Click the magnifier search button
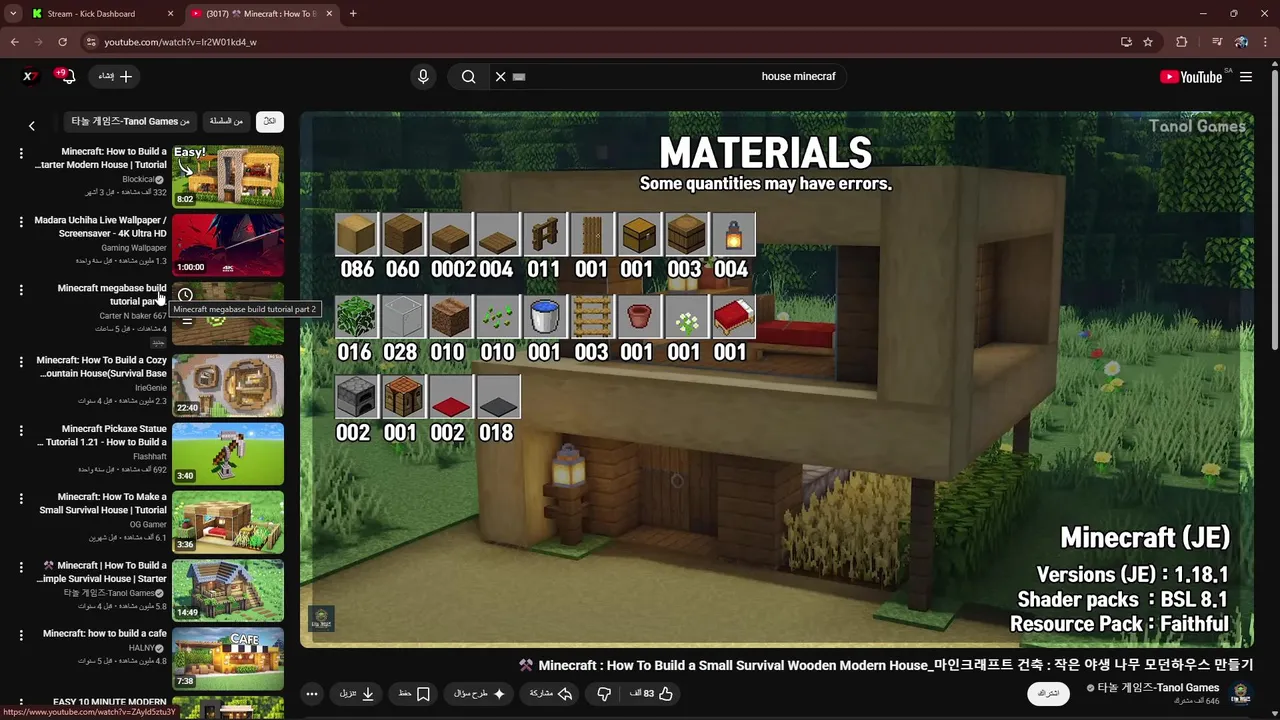This screenshot has height=720, width=1280. click(468, 77)
